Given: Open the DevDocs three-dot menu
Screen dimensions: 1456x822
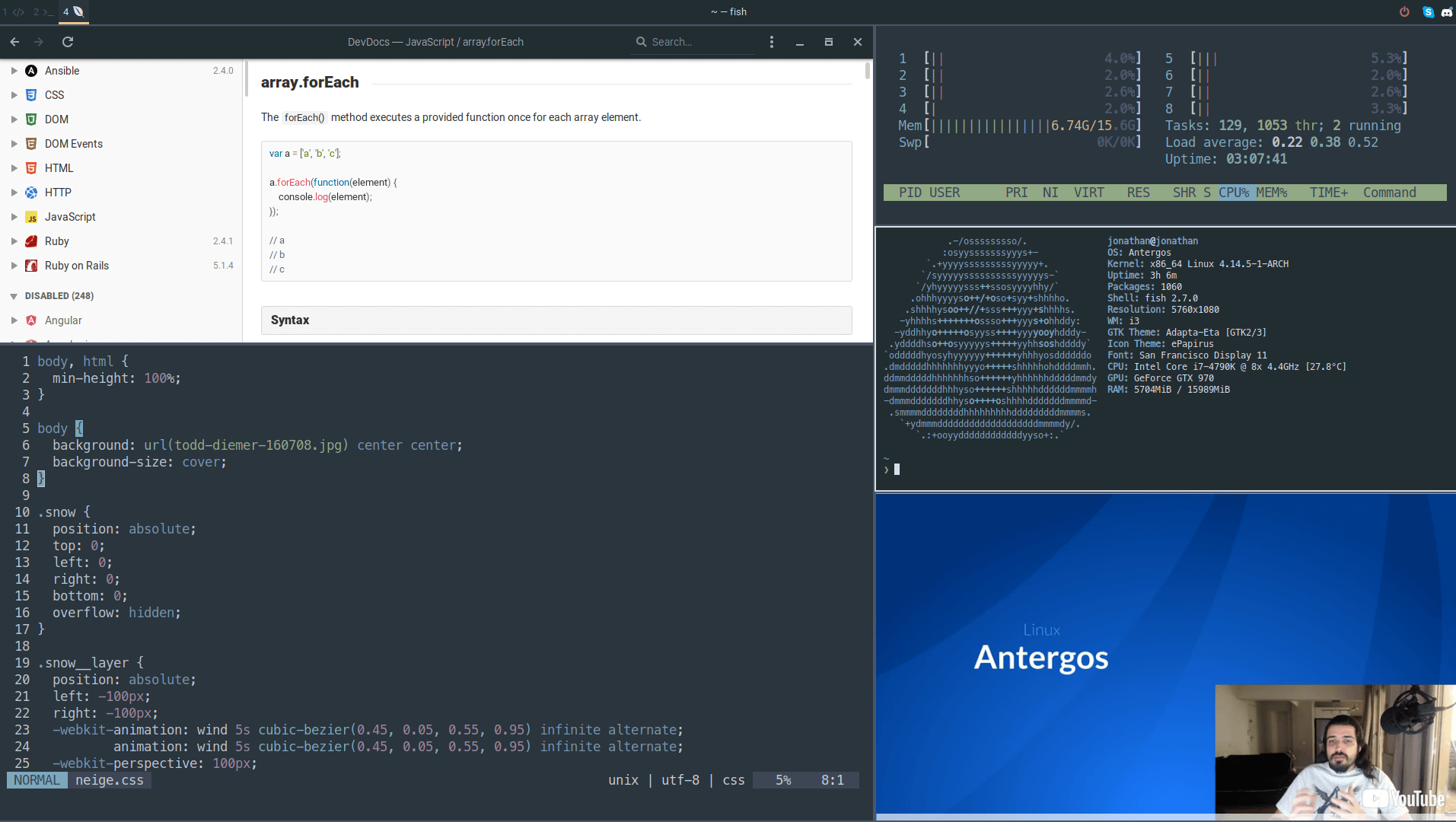Looking at the screenshot, I should click(x=772, y=42).
